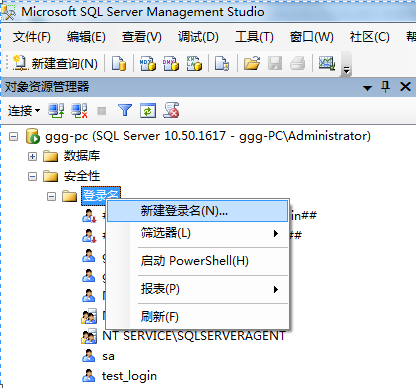Click the ggg-pc server database icon

coord(33,136)
